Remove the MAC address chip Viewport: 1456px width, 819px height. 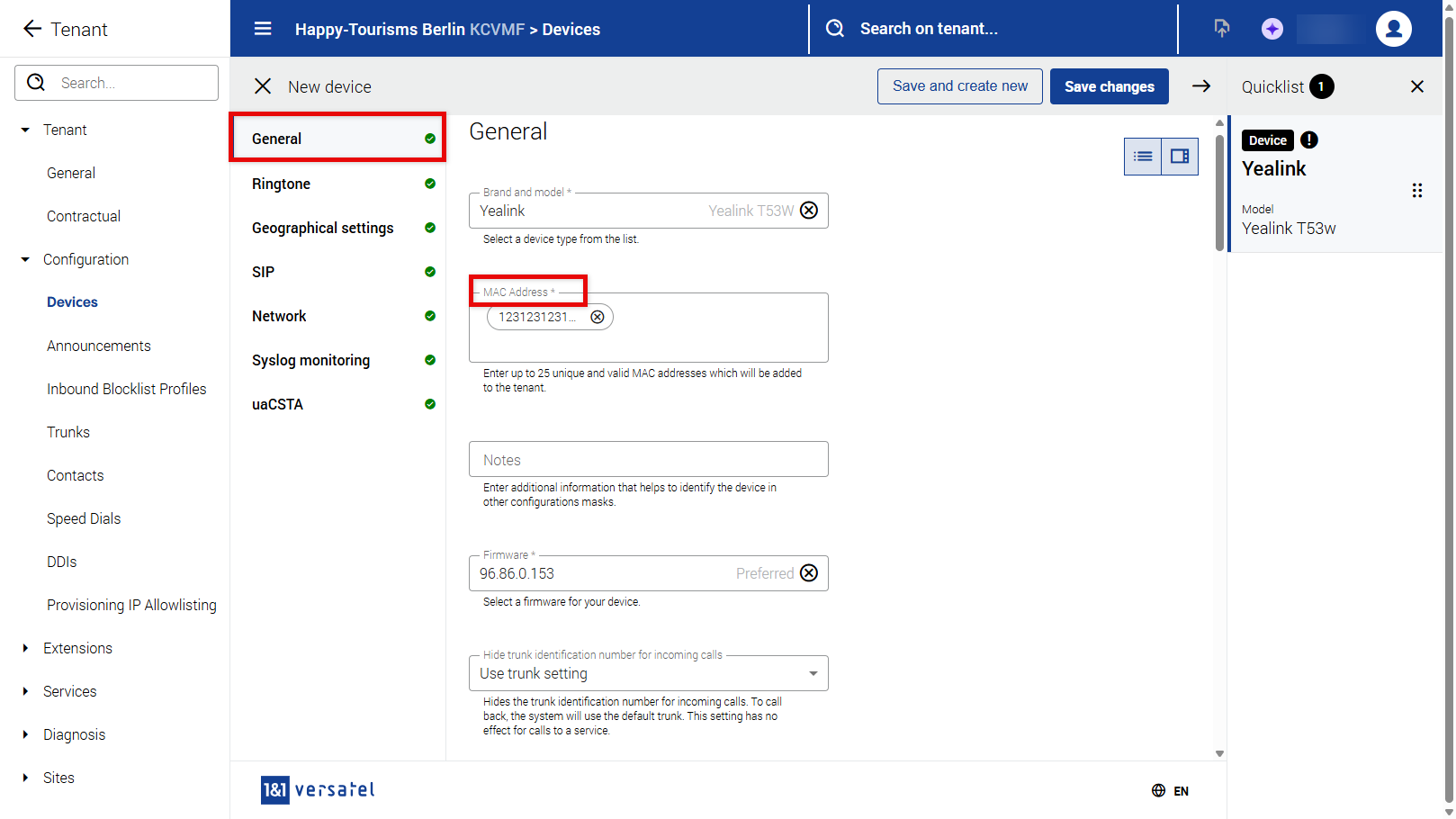pos(598,317)
